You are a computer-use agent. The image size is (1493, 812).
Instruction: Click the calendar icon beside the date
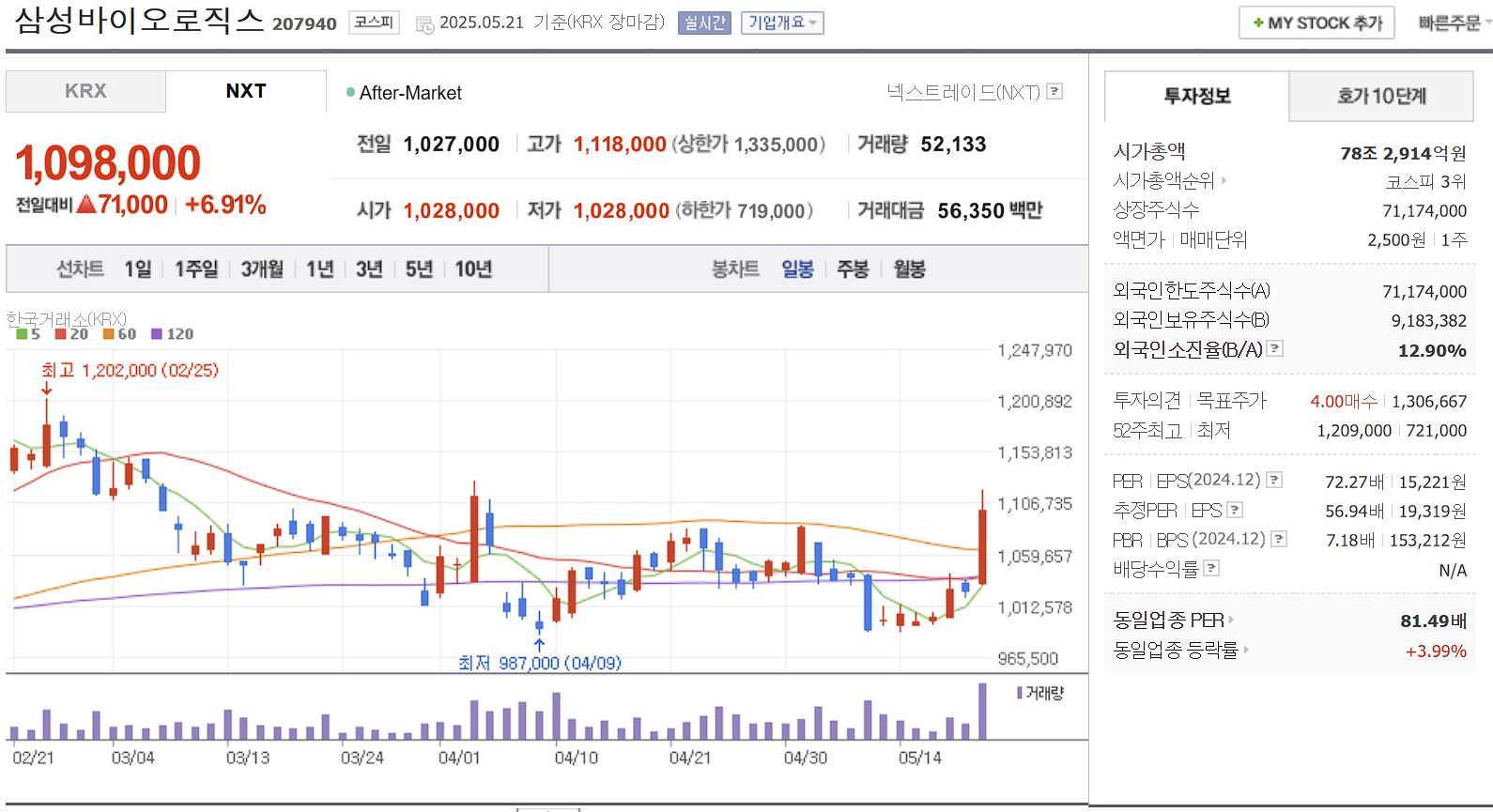(424, 24)
